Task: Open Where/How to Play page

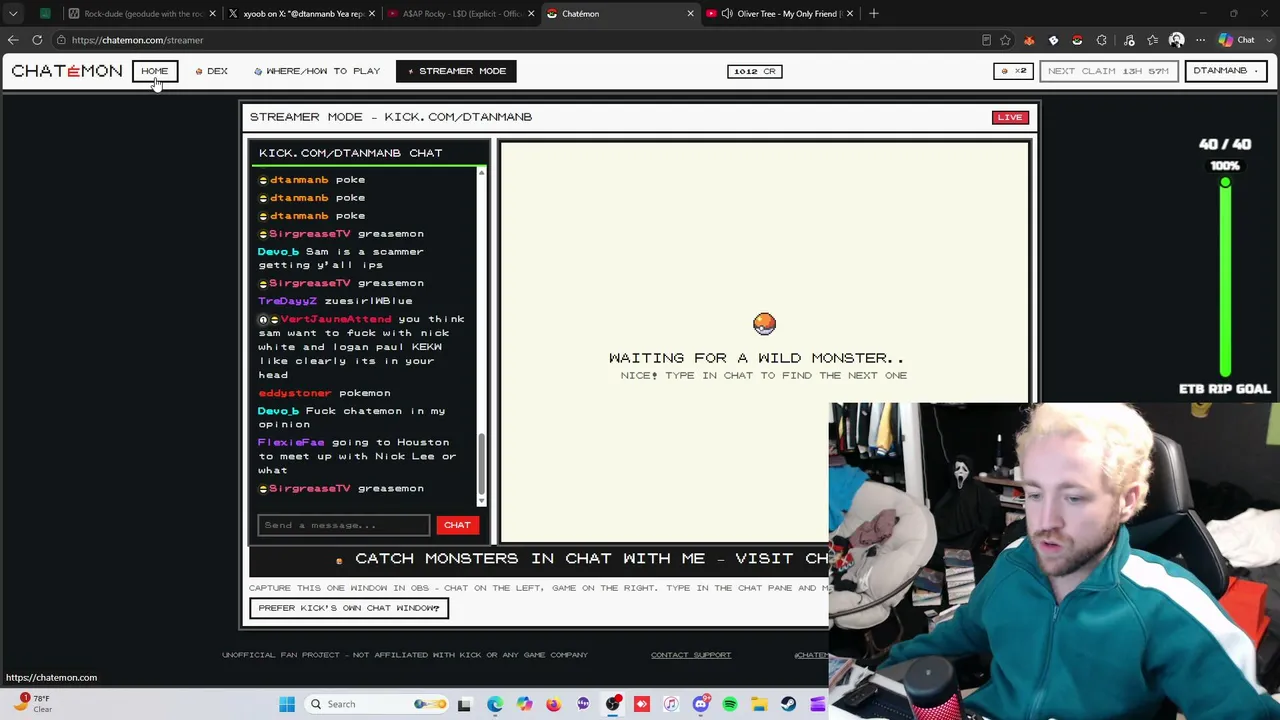Action: pos(317,71)
